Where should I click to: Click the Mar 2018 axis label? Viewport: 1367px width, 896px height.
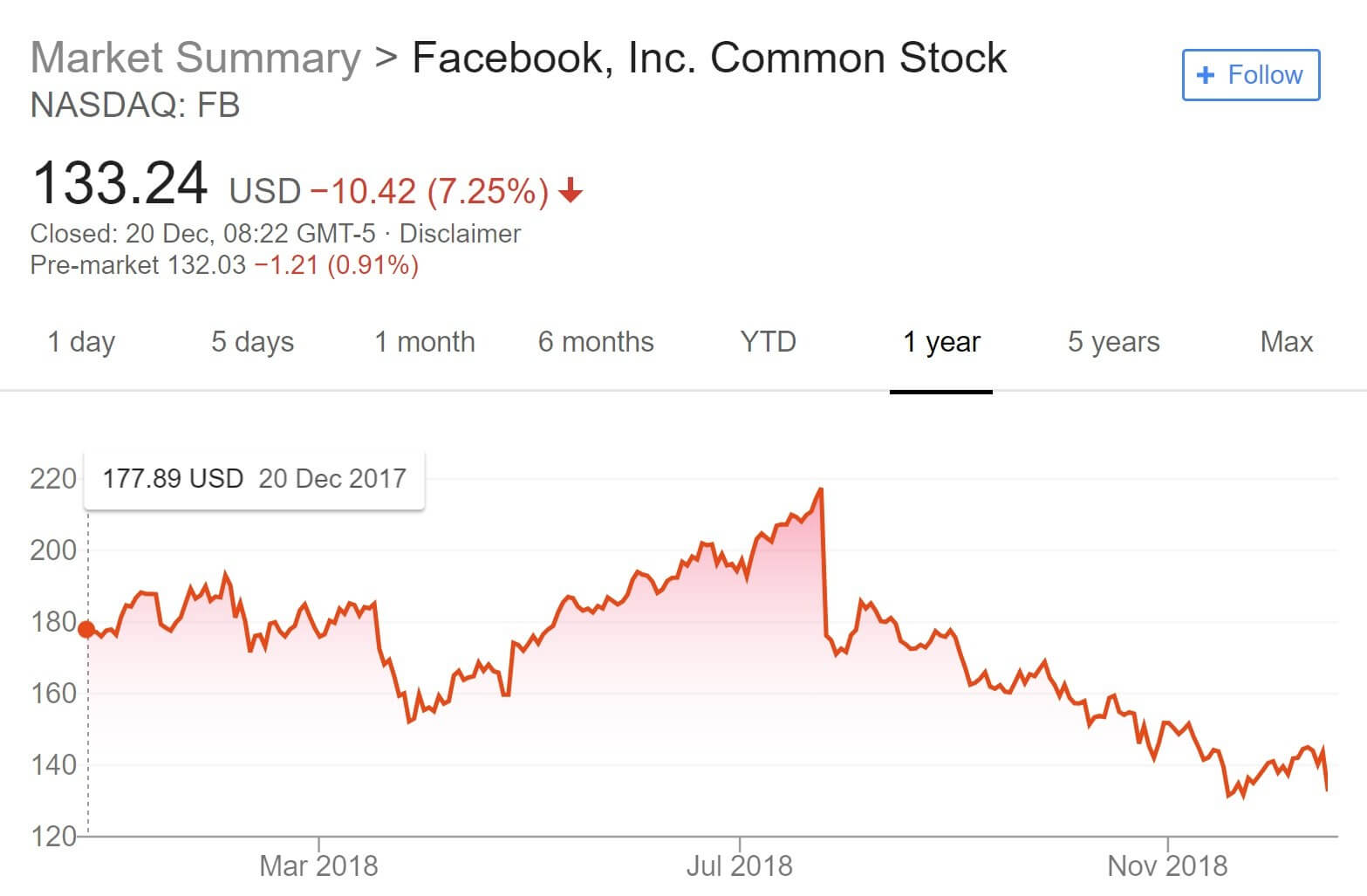[318, 865]
